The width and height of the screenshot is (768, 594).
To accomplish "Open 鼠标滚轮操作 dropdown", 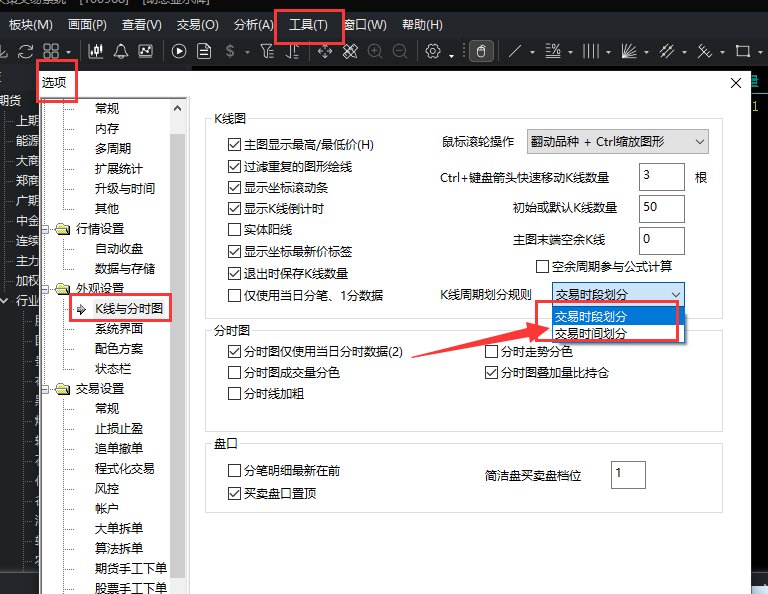I will [618, 142].
